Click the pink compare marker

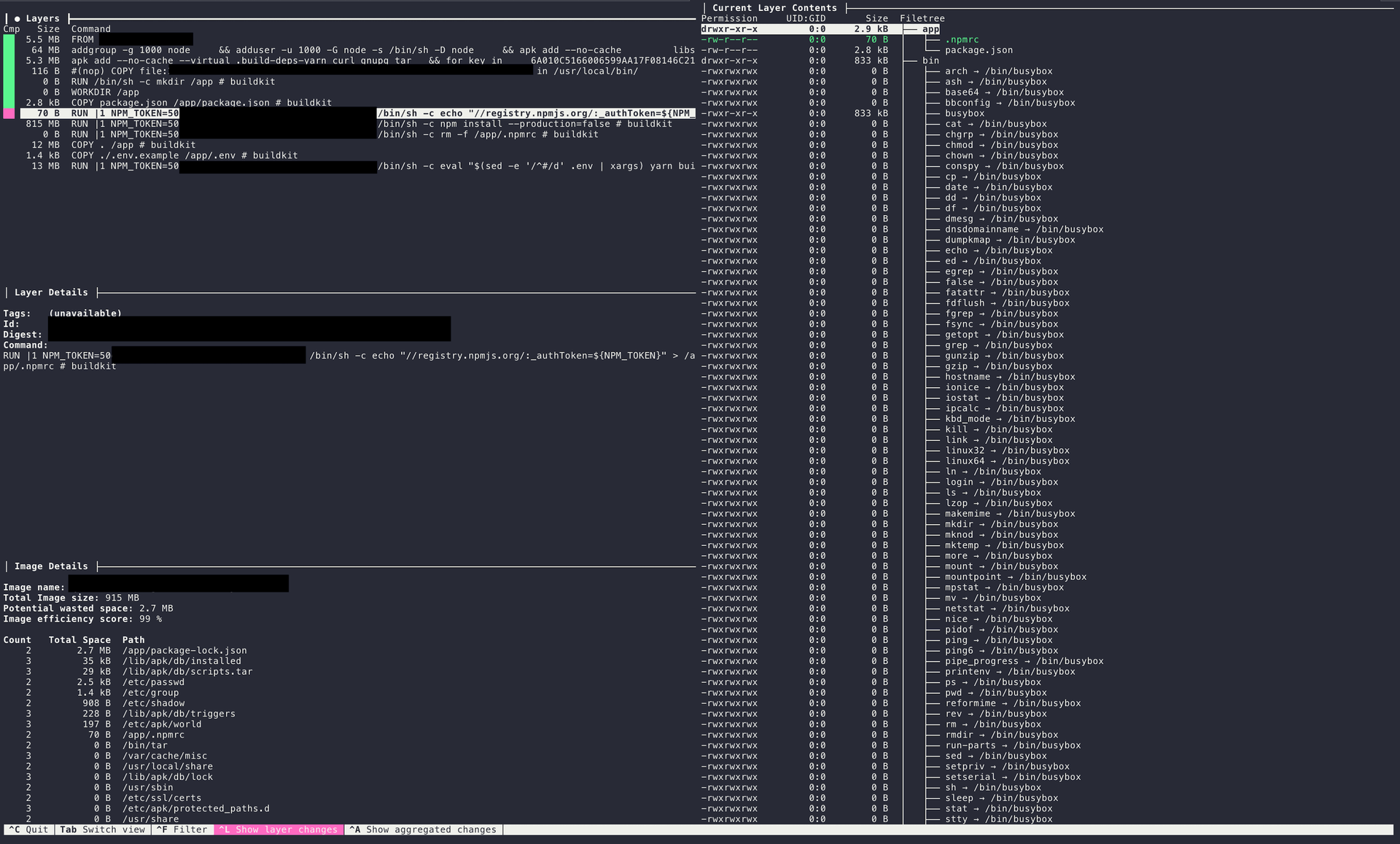[9, 114]
